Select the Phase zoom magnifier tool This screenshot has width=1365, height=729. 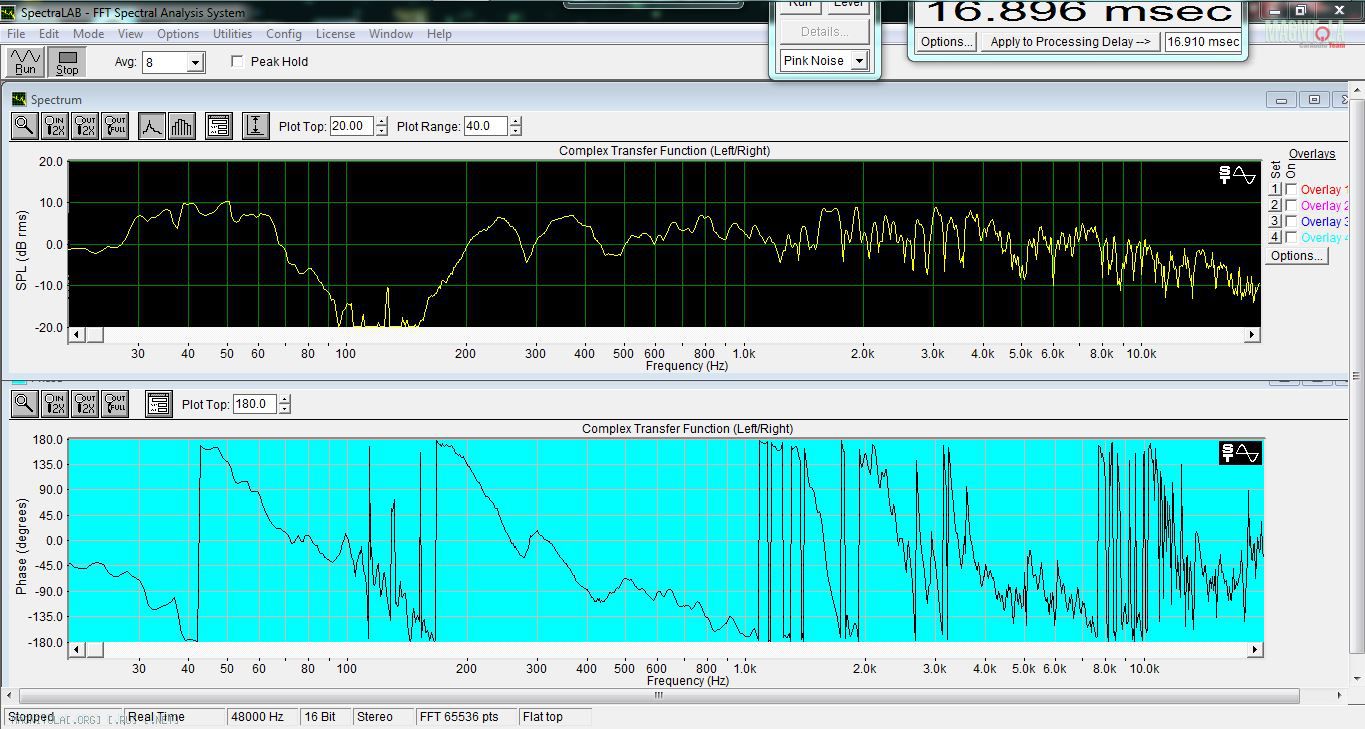[25, 404]
